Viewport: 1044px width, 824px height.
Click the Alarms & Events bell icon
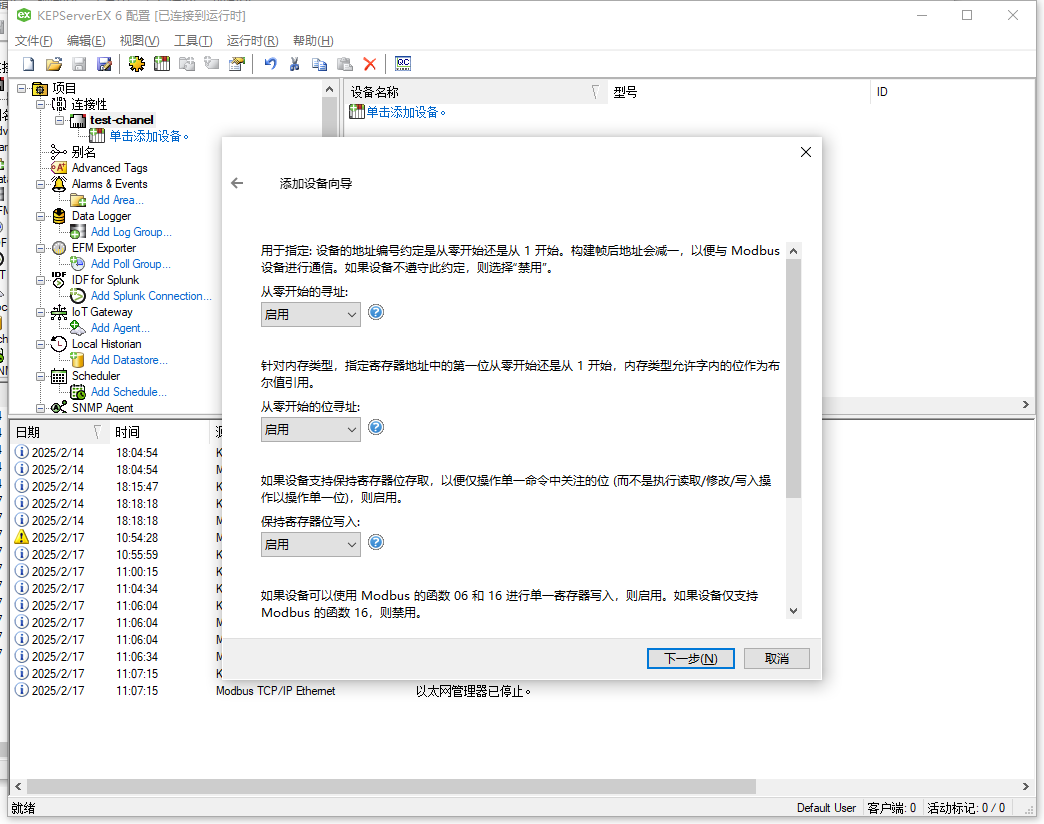pyautogui.click(x=59, y=184)
